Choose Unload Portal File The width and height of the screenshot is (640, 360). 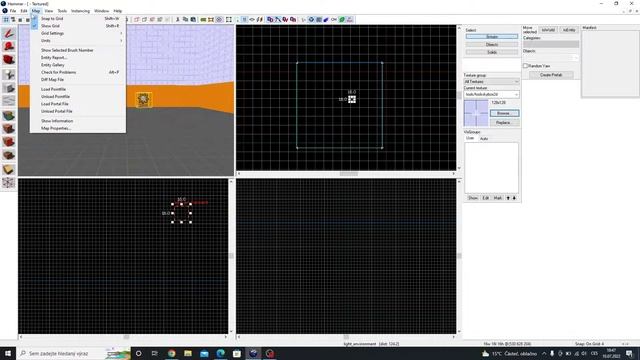78,111
